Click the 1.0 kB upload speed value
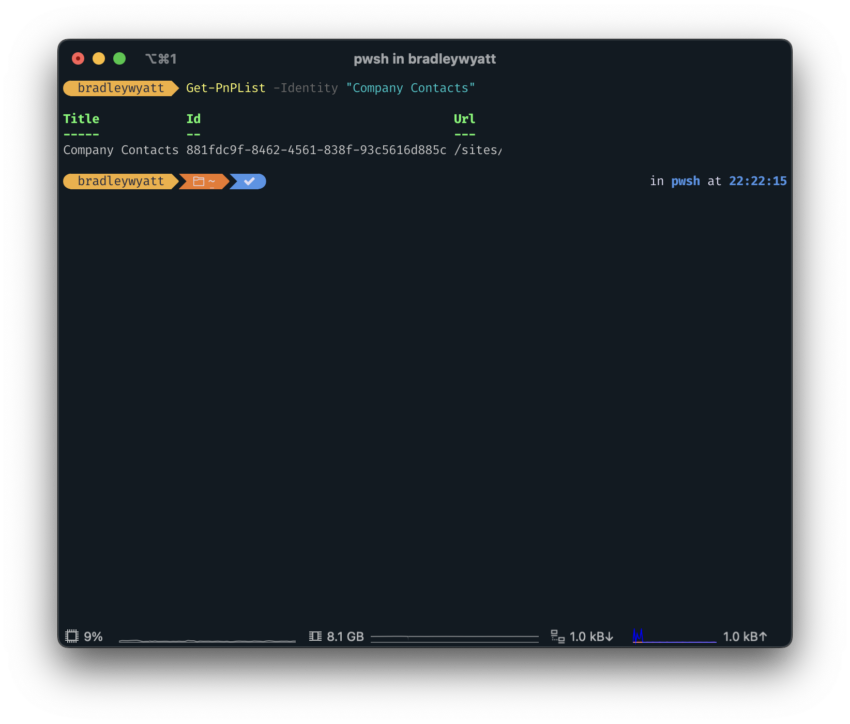 click(x=745, y=637)
